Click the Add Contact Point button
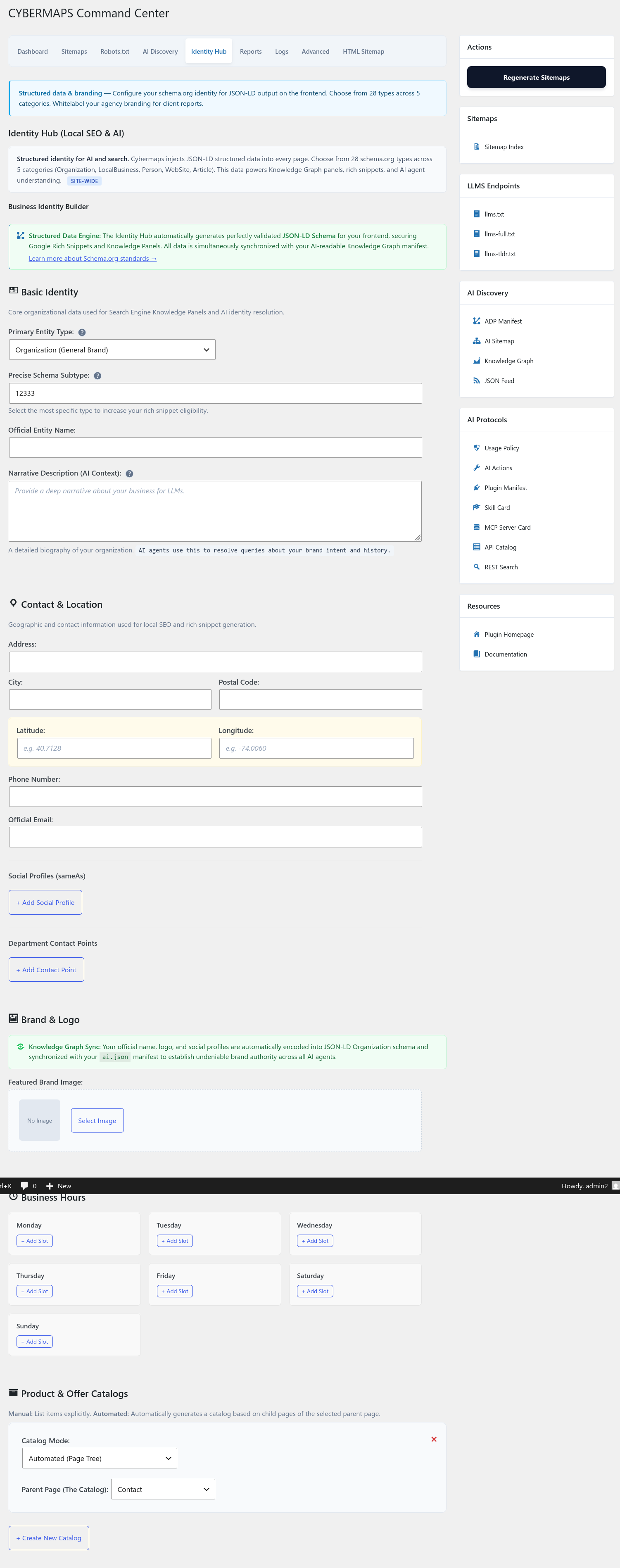The height and width of the screenshot is (1568, 620). pyautogui.click(x=46, y=970)
